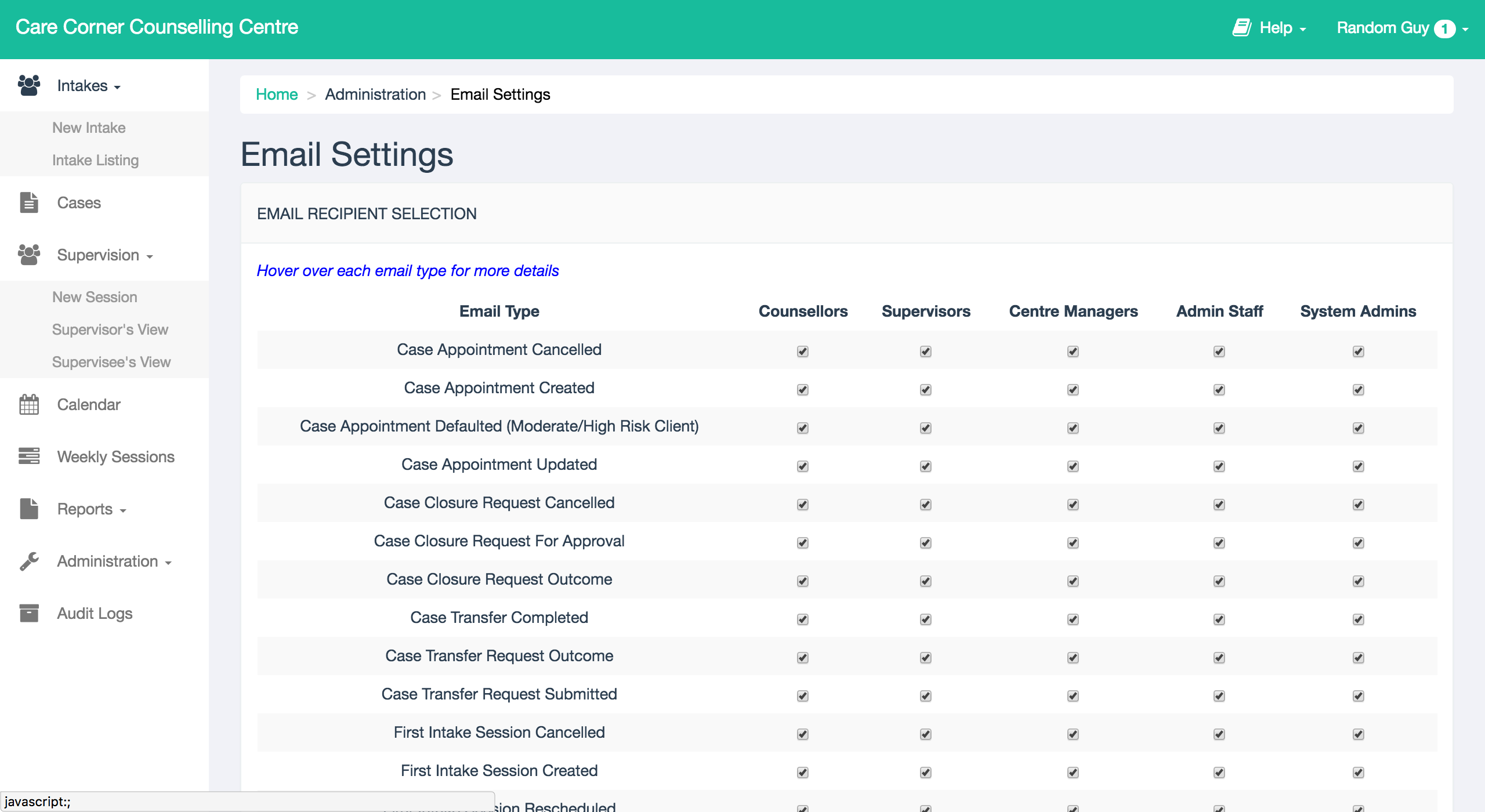Image resolution: width=1485 pixels, height=812 pixels.
Task: Expand the Intakes menu caret
Action: click(x=117, y=87)
